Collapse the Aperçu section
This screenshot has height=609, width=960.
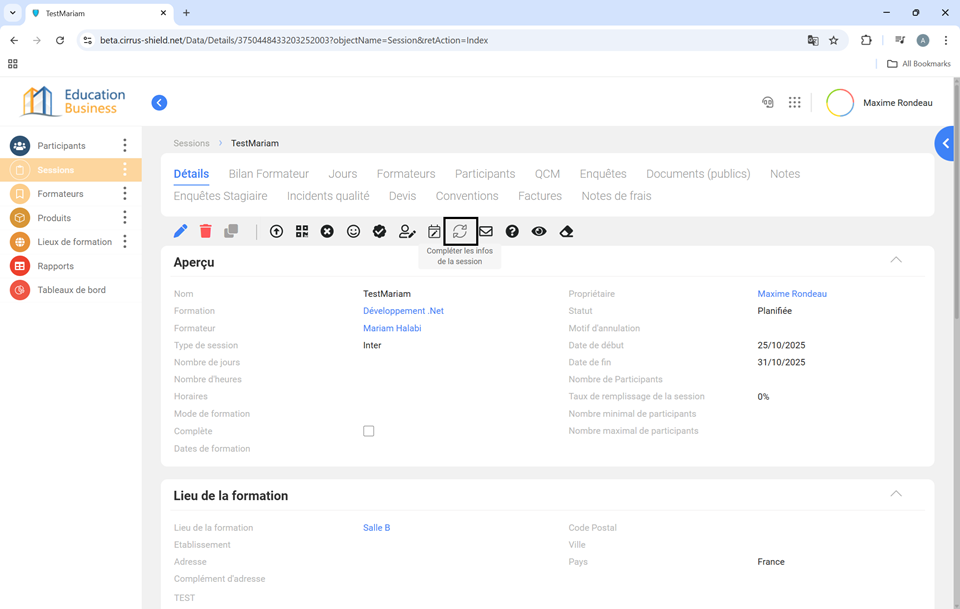(x=896, y=260)
